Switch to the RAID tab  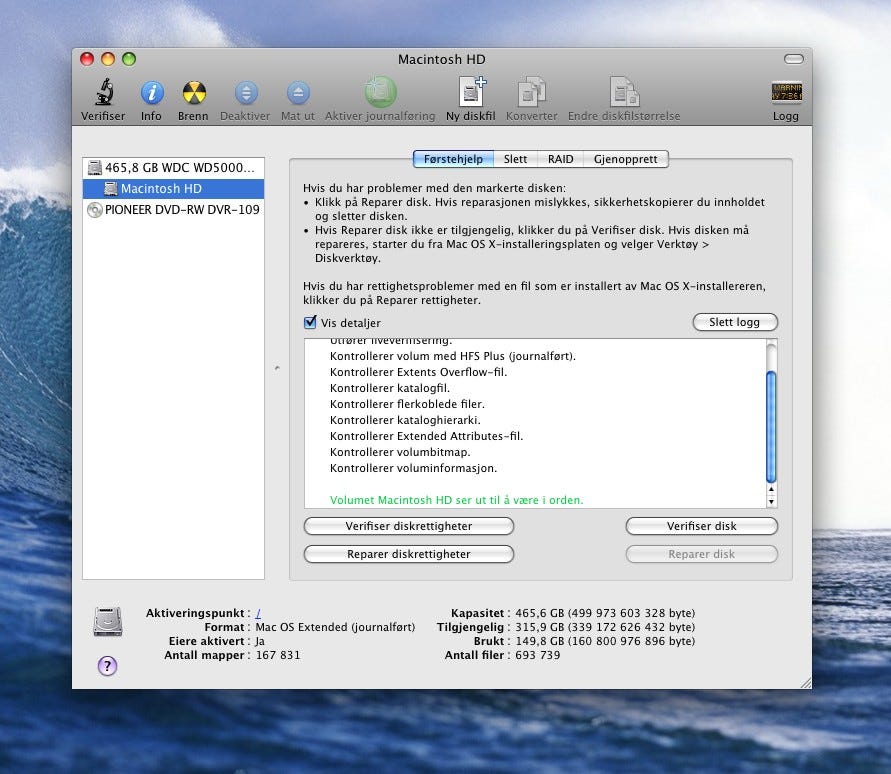[x=560, y=159]
